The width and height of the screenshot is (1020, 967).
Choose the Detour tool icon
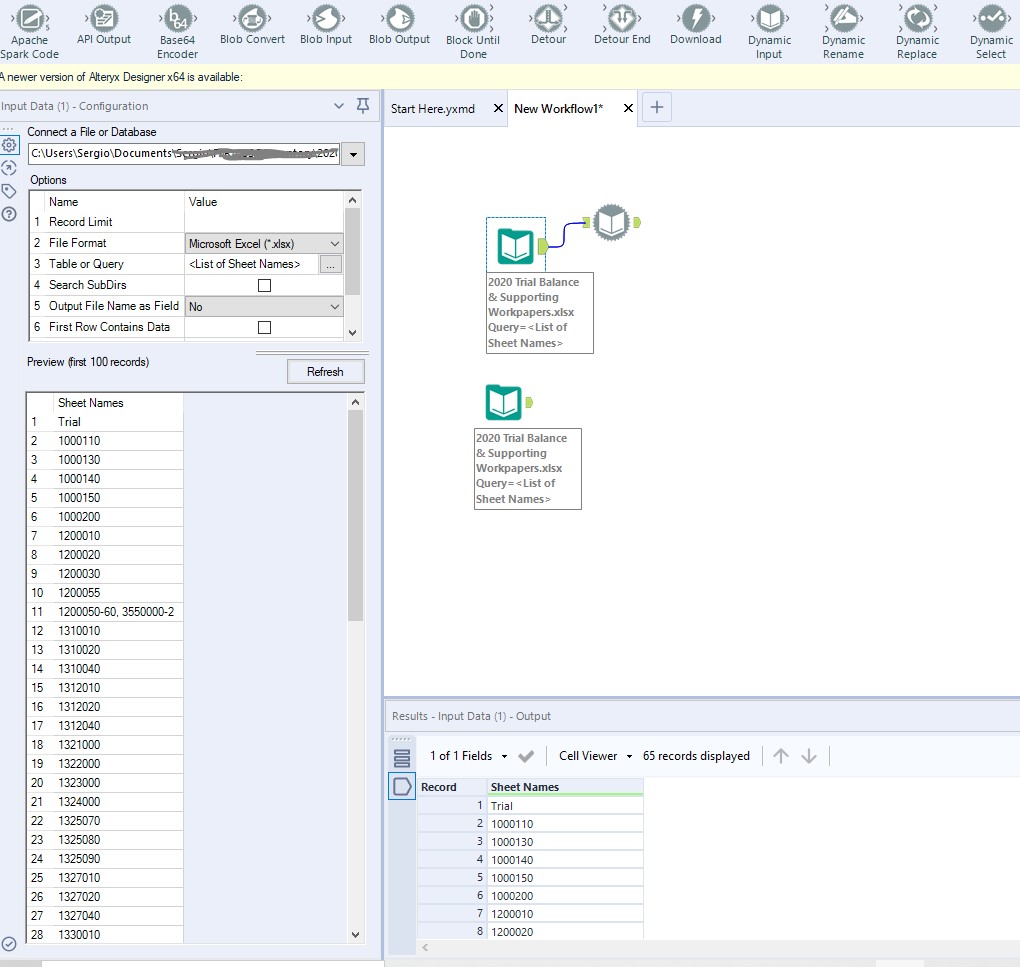tap(548, 18)
